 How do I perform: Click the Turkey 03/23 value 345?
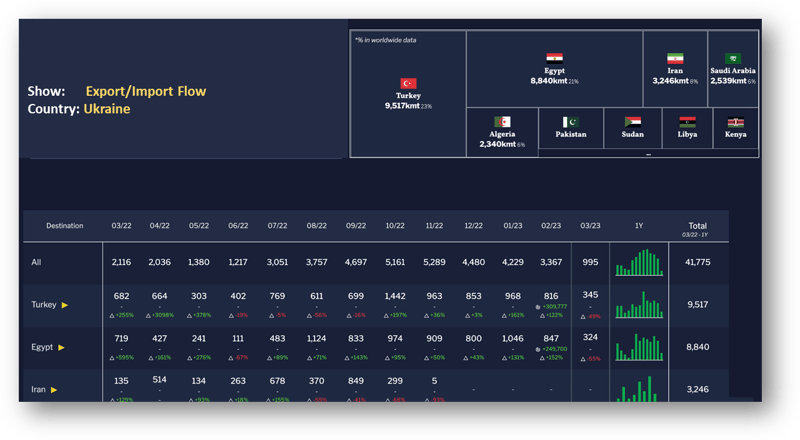point(590,295)
